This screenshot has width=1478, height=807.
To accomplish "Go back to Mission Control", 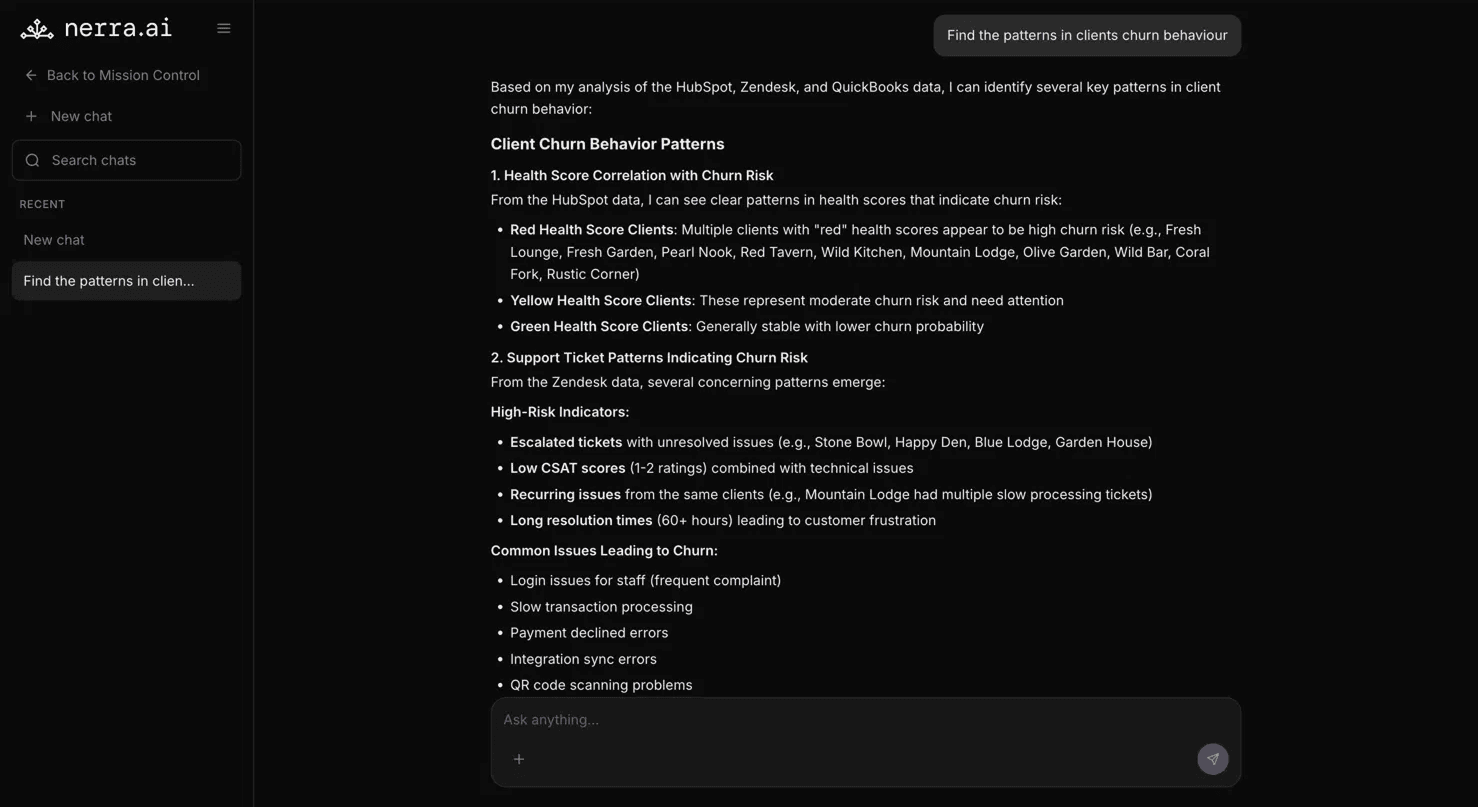I will pyautogui.click(x=112, y=75).
